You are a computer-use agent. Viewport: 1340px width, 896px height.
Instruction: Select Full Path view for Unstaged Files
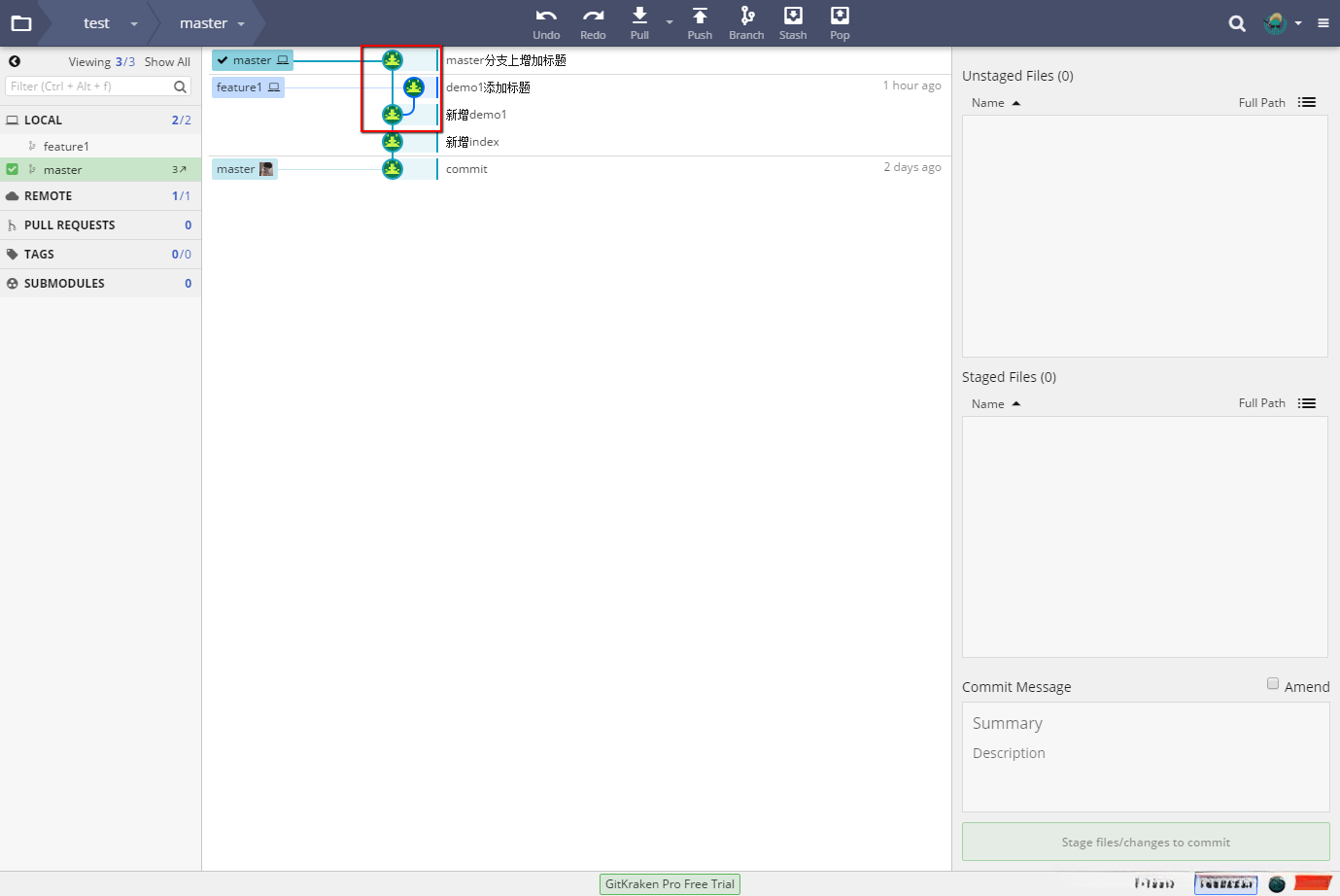pos(1261,103)
